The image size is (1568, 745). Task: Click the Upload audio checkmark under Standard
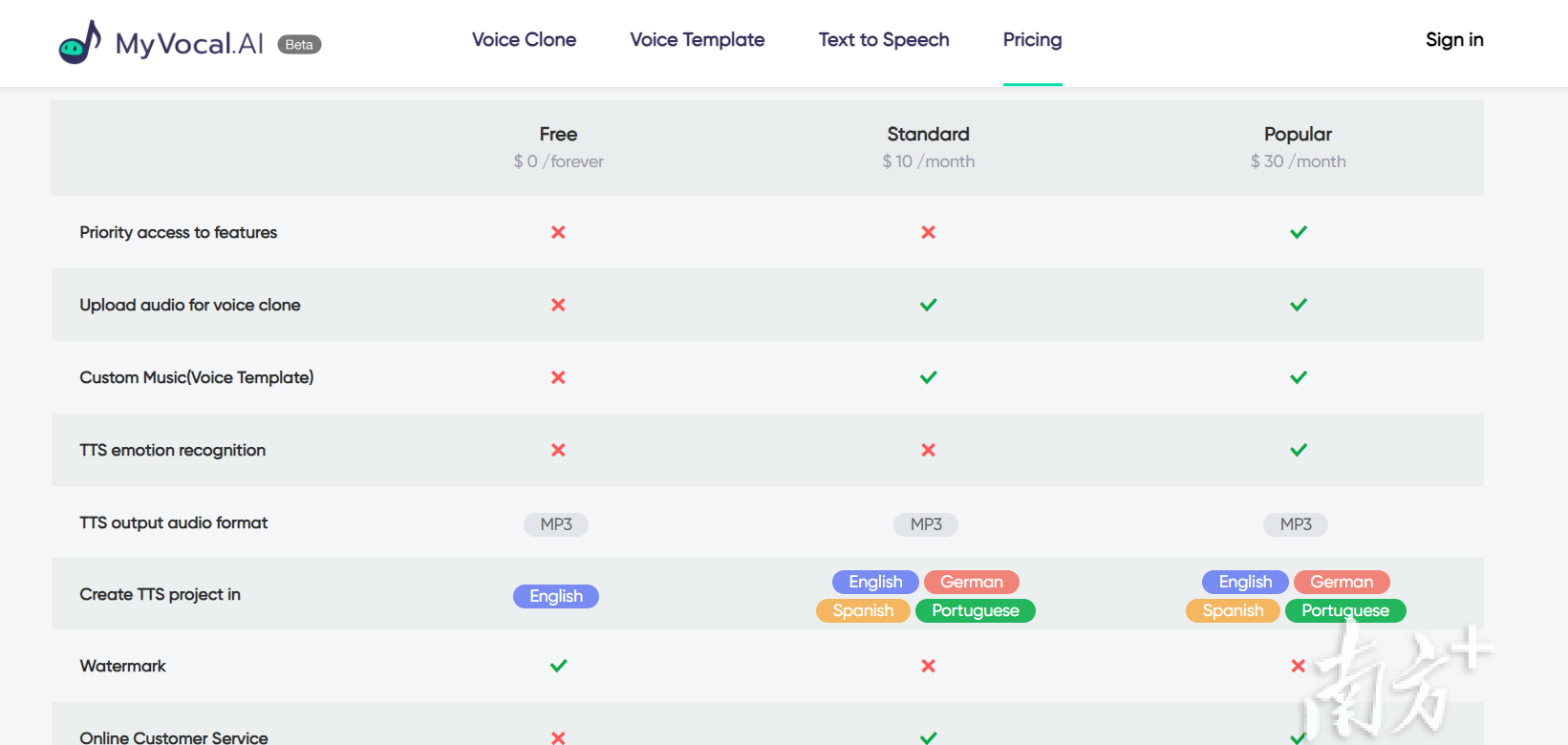pyautogui.click(x=928, y=305)
